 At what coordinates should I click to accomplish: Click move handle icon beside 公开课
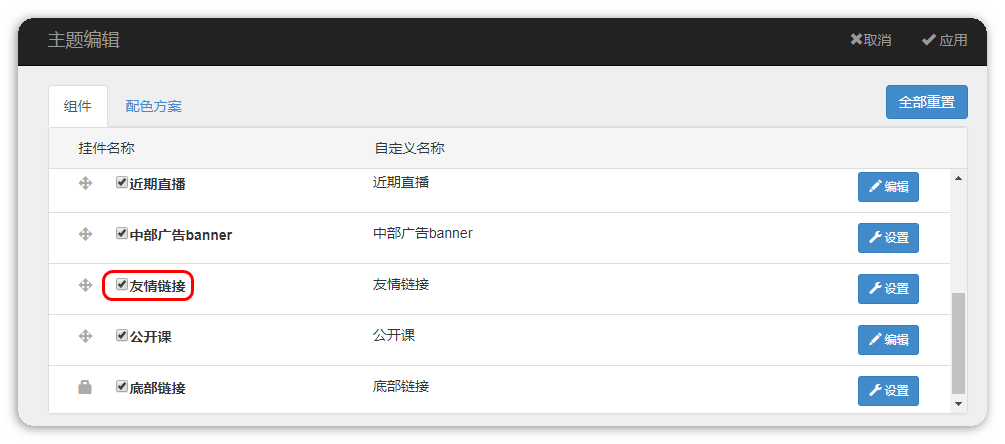coord(85,336)
